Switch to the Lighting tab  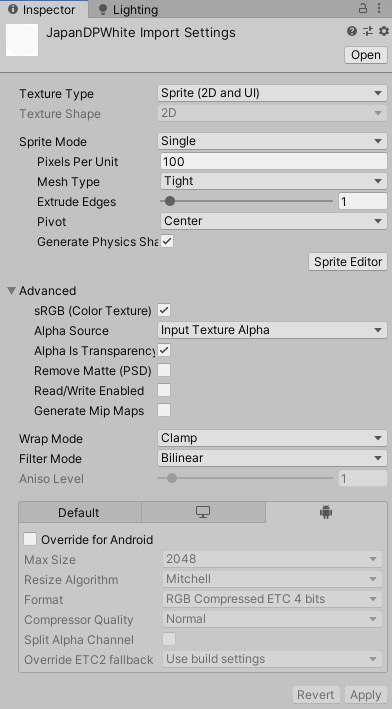[x=128, y=9]
